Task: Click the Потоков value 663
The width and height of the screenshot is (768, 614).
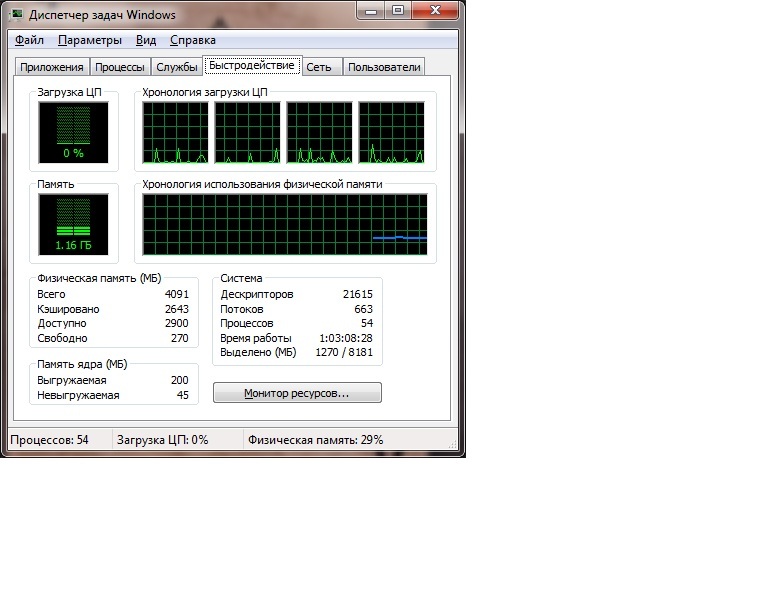Action: 363,309
